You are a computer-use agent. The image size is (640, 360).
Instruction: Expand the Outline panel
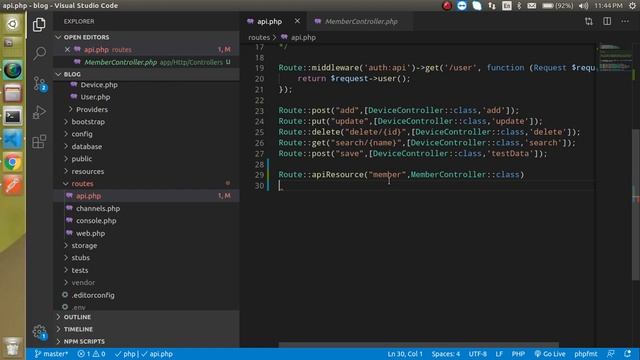click(x=147, y=317)
